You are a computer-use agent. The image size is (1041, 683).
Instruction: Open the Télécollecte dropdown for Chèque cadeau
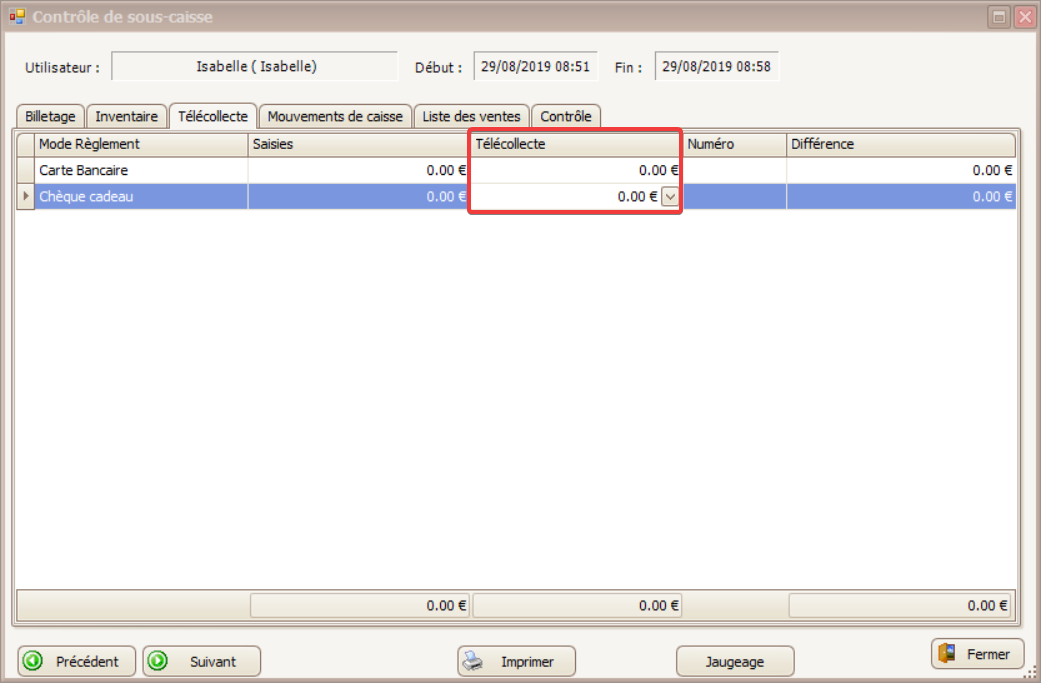tap(670, 196)
